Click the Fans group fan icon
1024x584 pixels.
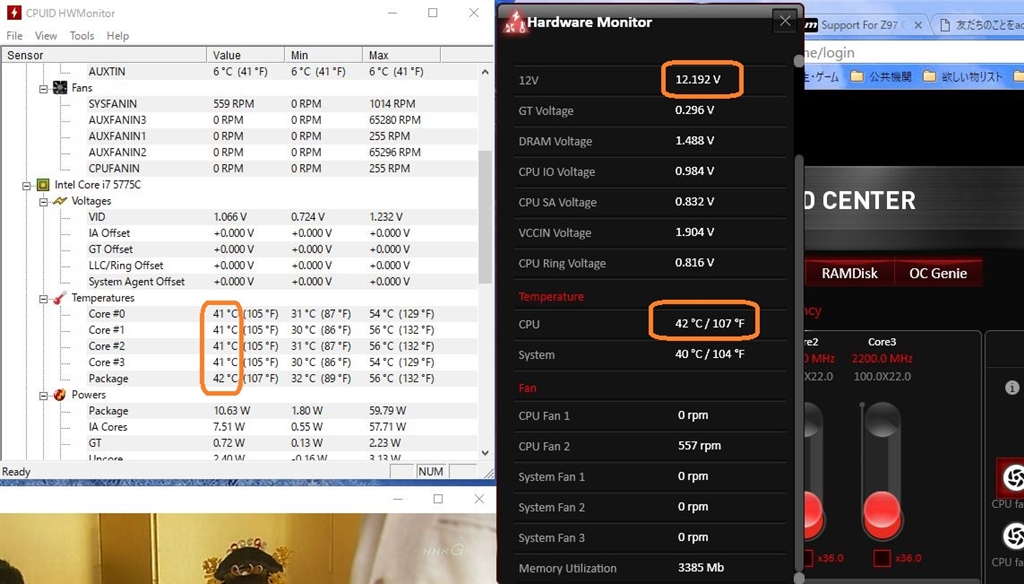(59, 88)
